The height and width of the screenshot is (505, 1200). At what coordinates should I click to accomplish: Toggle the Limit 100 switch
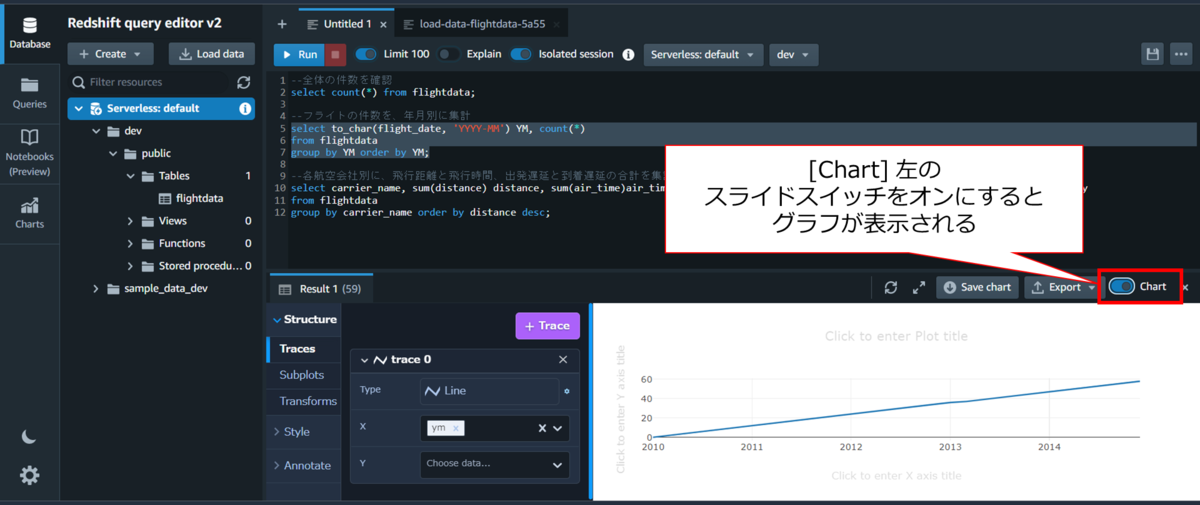pyautogui.click(x=366, y=54)
